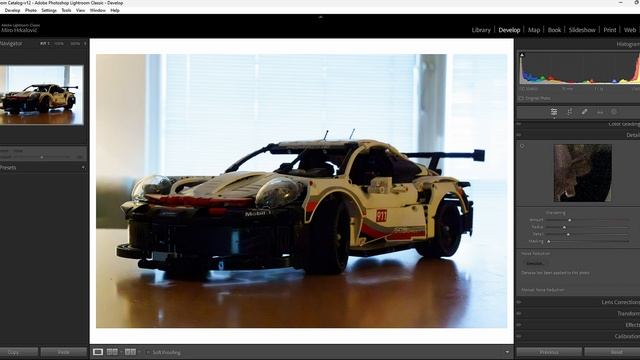Open the Settings menu
Viewport: 640px width, 360px height.
point(49,11)
